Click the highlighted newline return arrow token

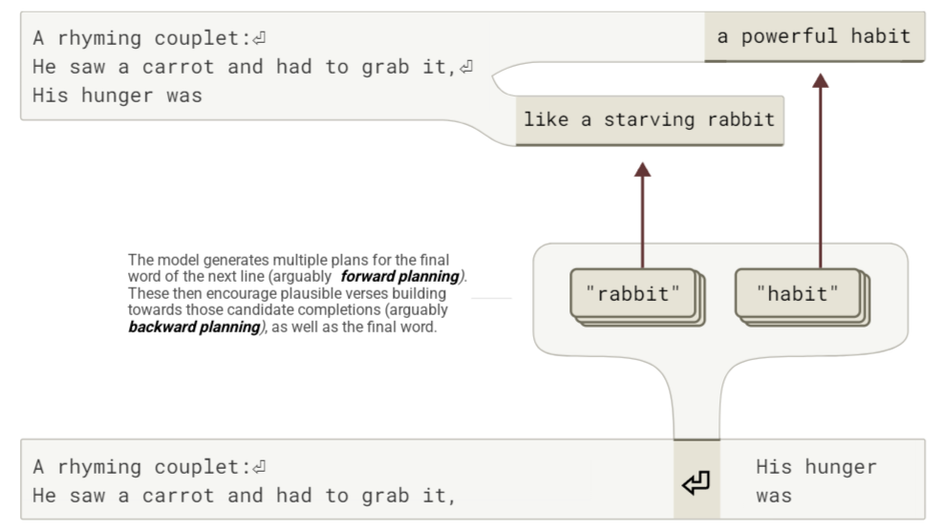[697, 482]
